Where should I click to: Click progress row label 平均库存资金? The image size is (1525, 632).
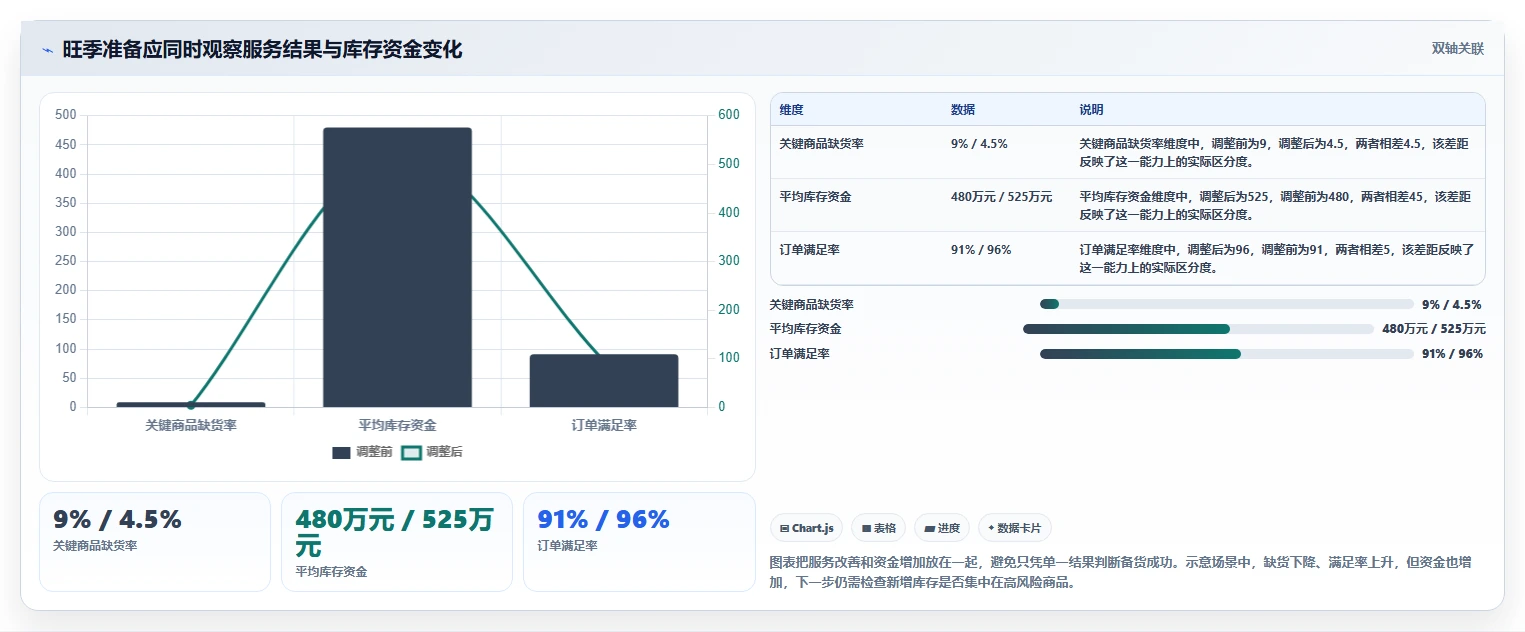tap(805, 329)
